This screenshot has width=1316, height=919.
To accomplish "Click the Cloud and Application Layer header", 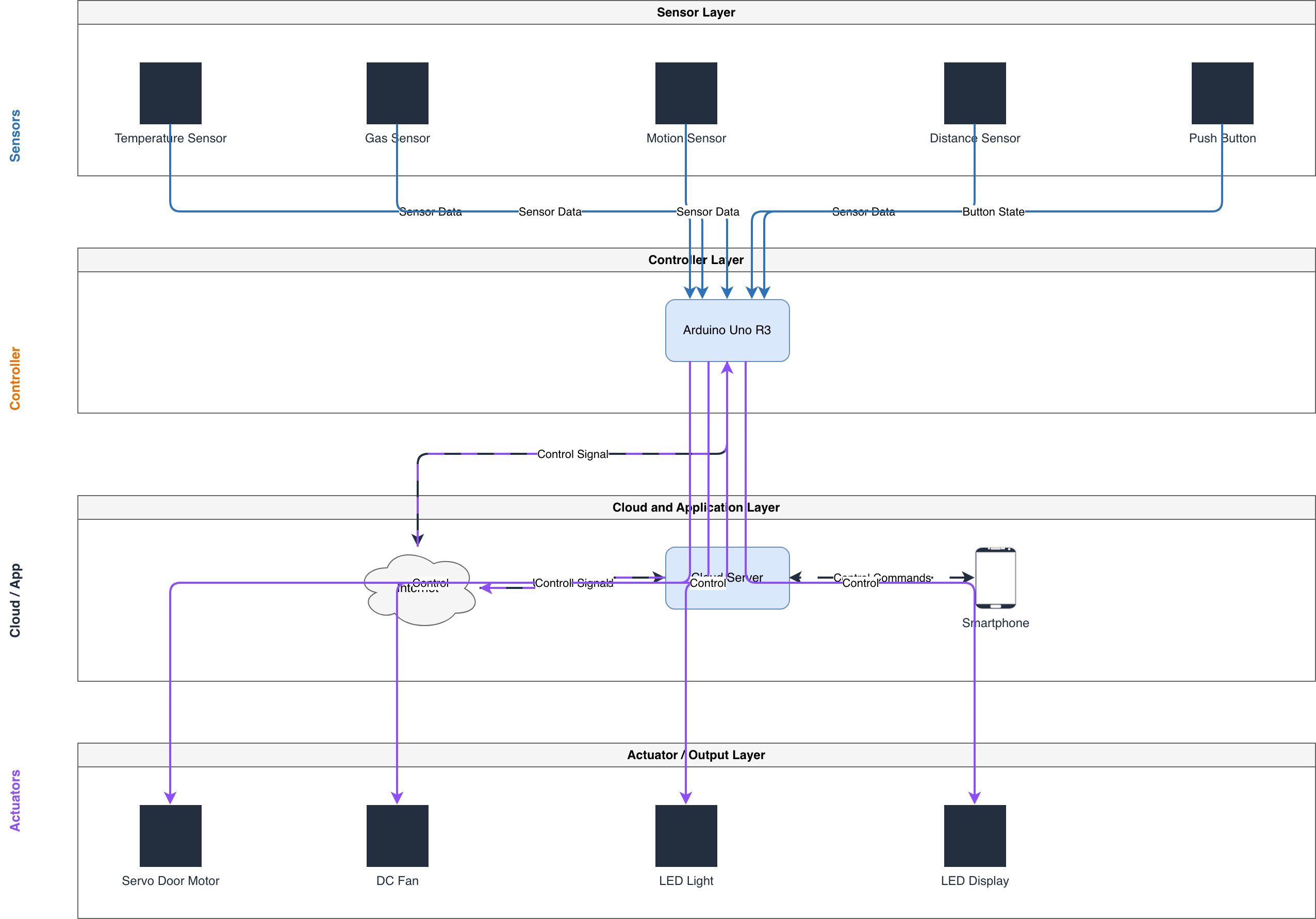I will coord(696,507).
